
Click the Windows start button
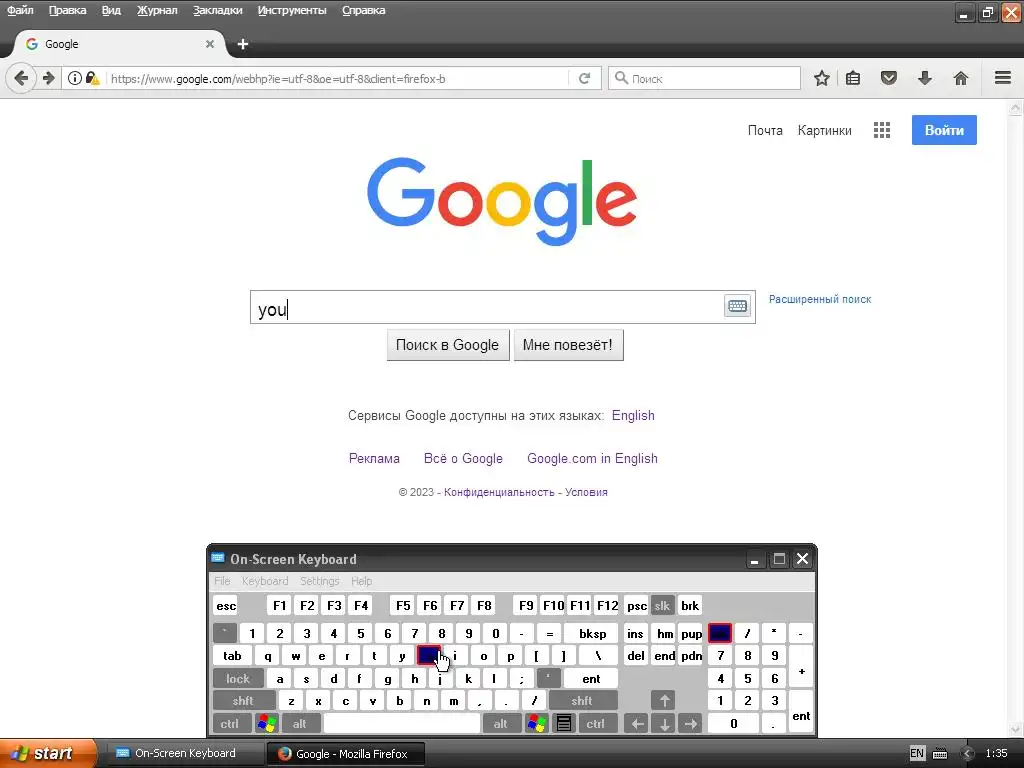(46, 754)
